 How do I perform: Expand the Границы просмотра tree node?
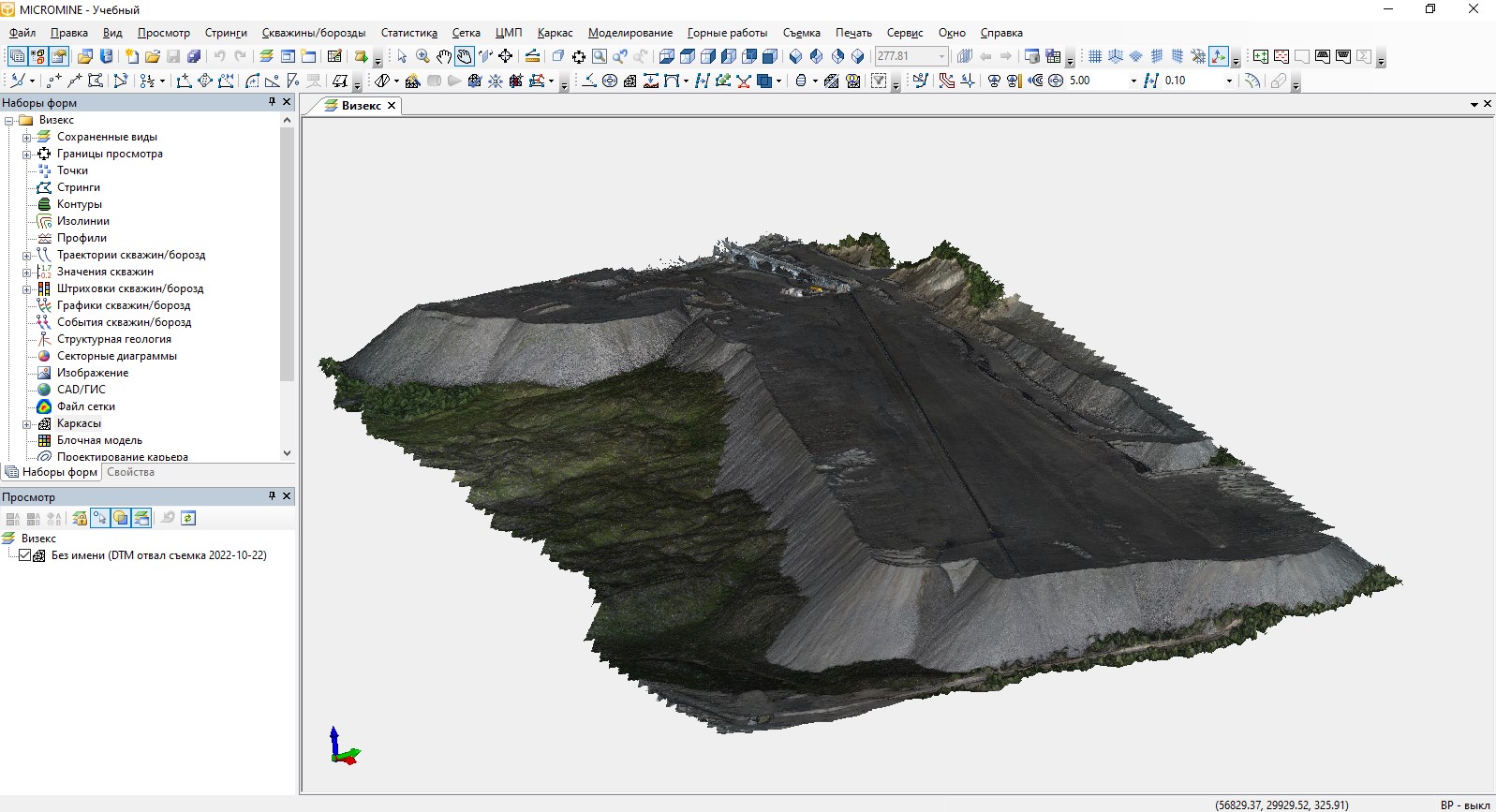coord(27,155)
